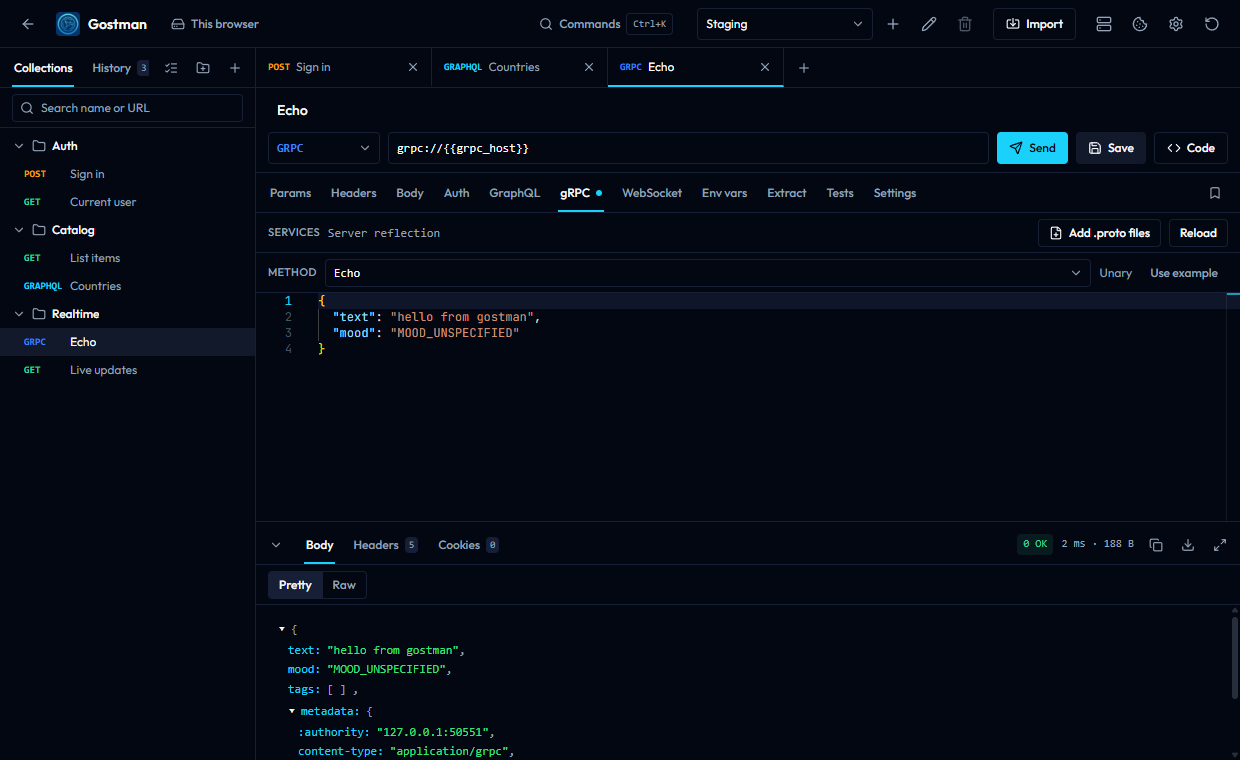Add a new environment with plus icon
This screenshot has height=760, width=1240.
893,24
